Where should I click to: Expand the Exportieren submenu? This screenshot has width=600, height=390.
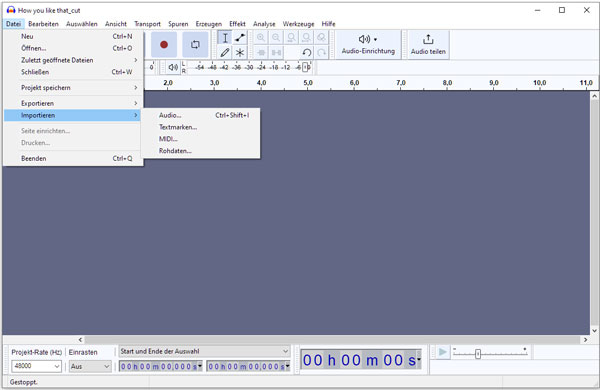73,103
